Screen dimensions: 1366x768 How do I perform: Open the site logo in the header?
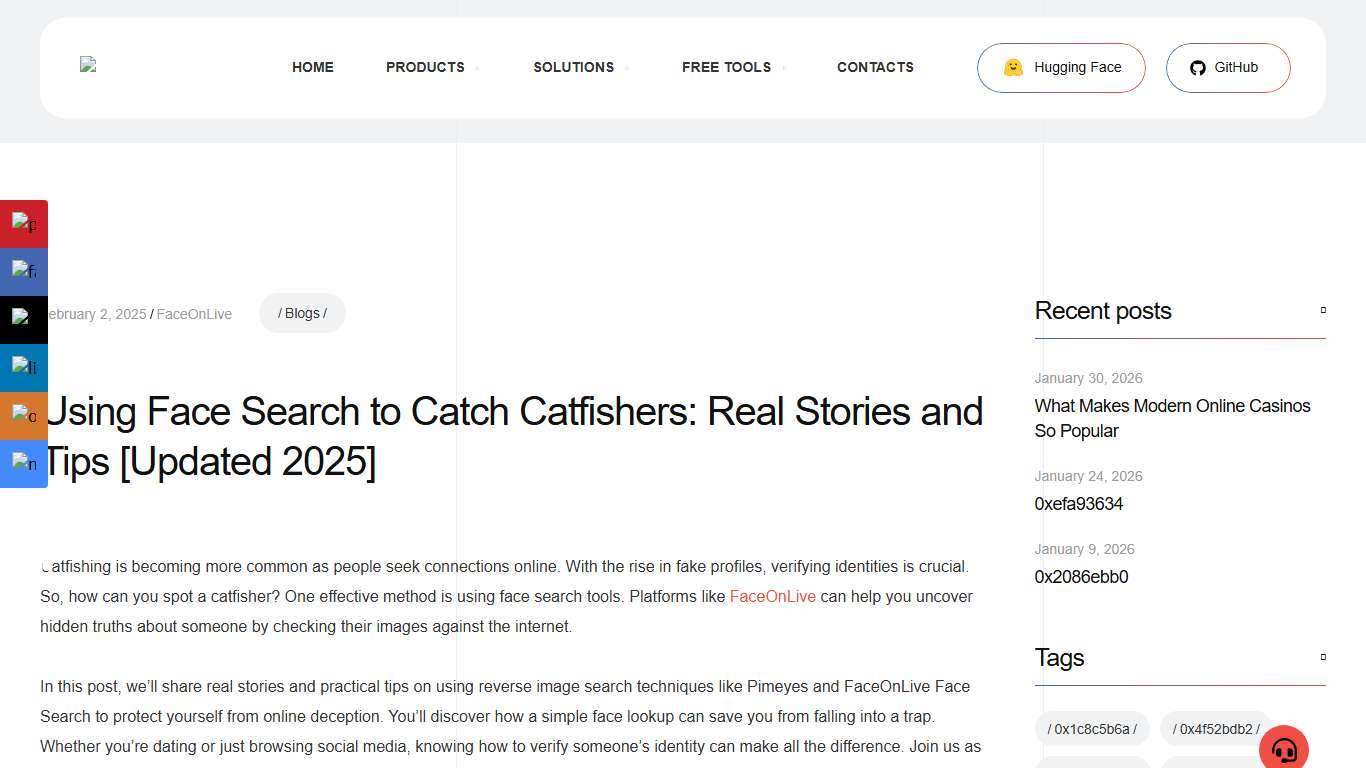click(x=88, y=66)
